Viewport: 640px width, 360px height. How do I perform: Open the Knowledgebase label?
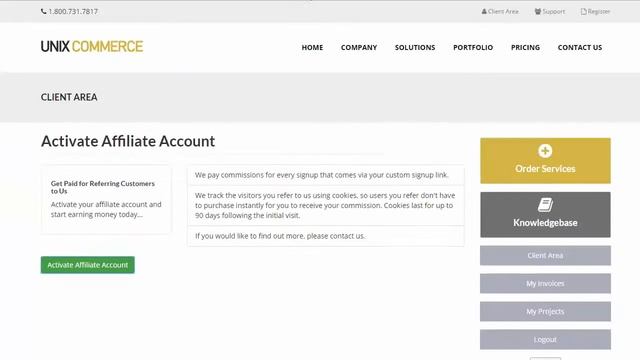(x=545, y=223)
